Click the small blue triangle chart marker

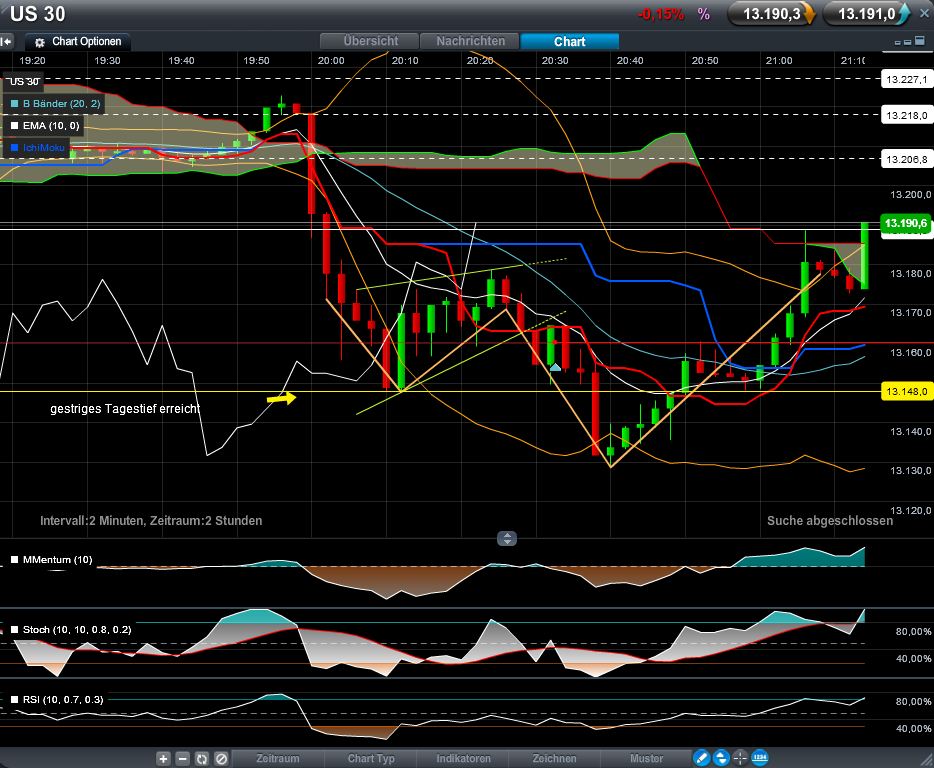[x=555, y=367]
